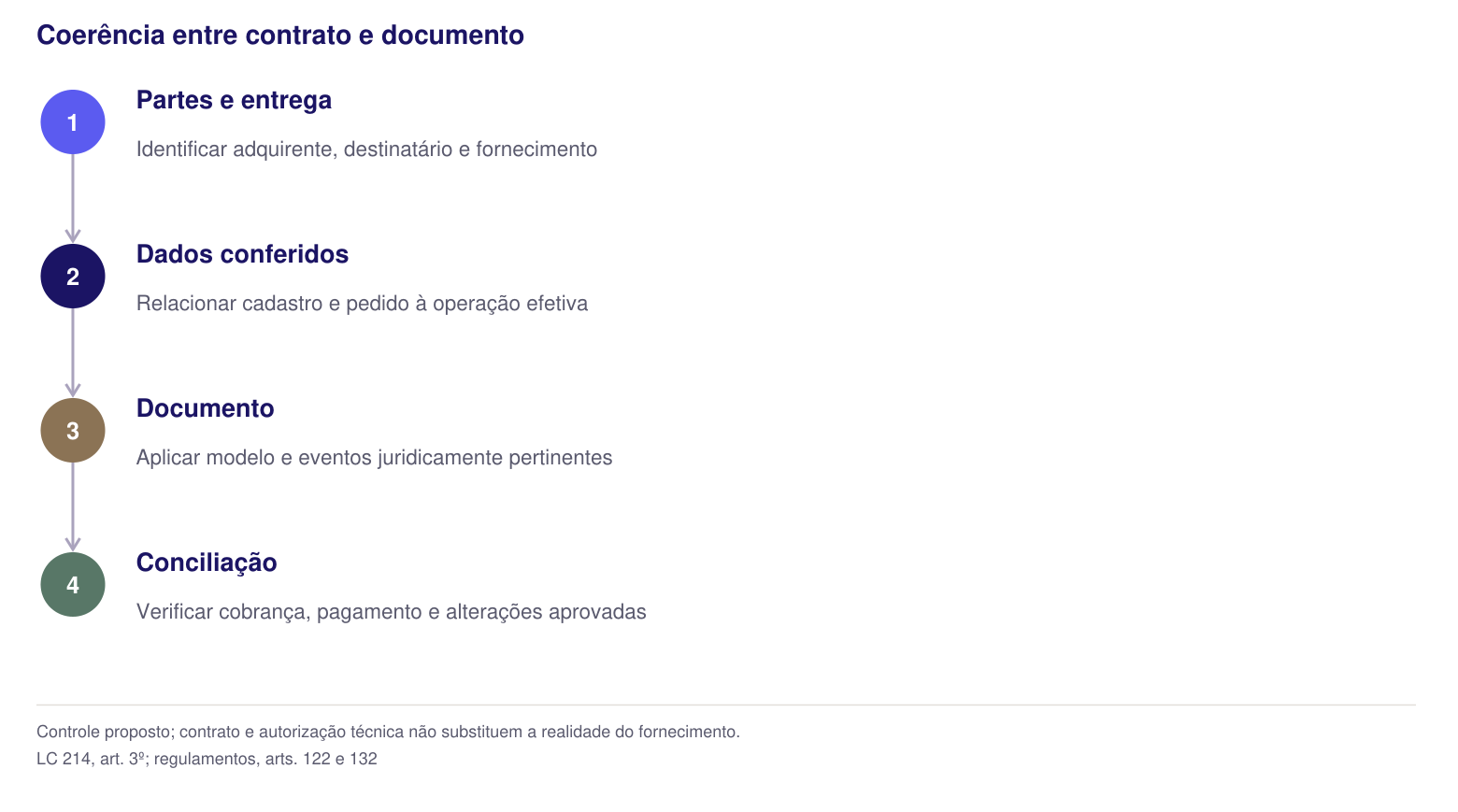Click the text 'Aplicar modelo e eventos juridicamente pertinentes'
The width and height of the screenshot is (1458, 812).
tap(374, 458)
